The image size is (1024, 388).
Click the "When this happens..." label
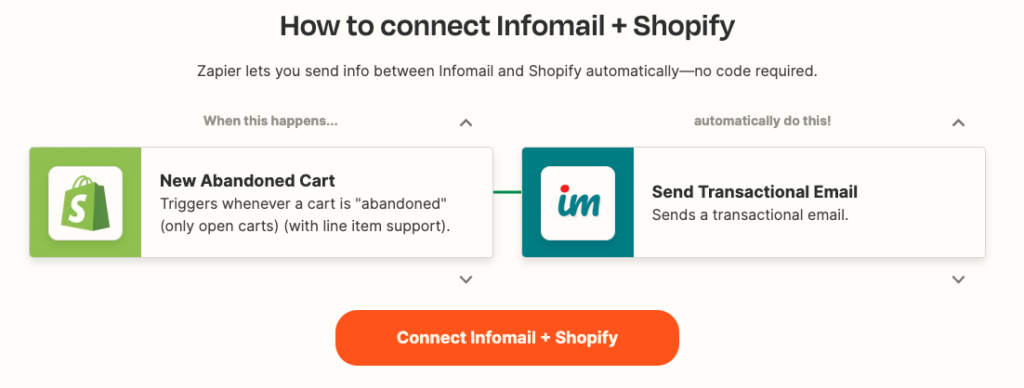tap(270, 121)
